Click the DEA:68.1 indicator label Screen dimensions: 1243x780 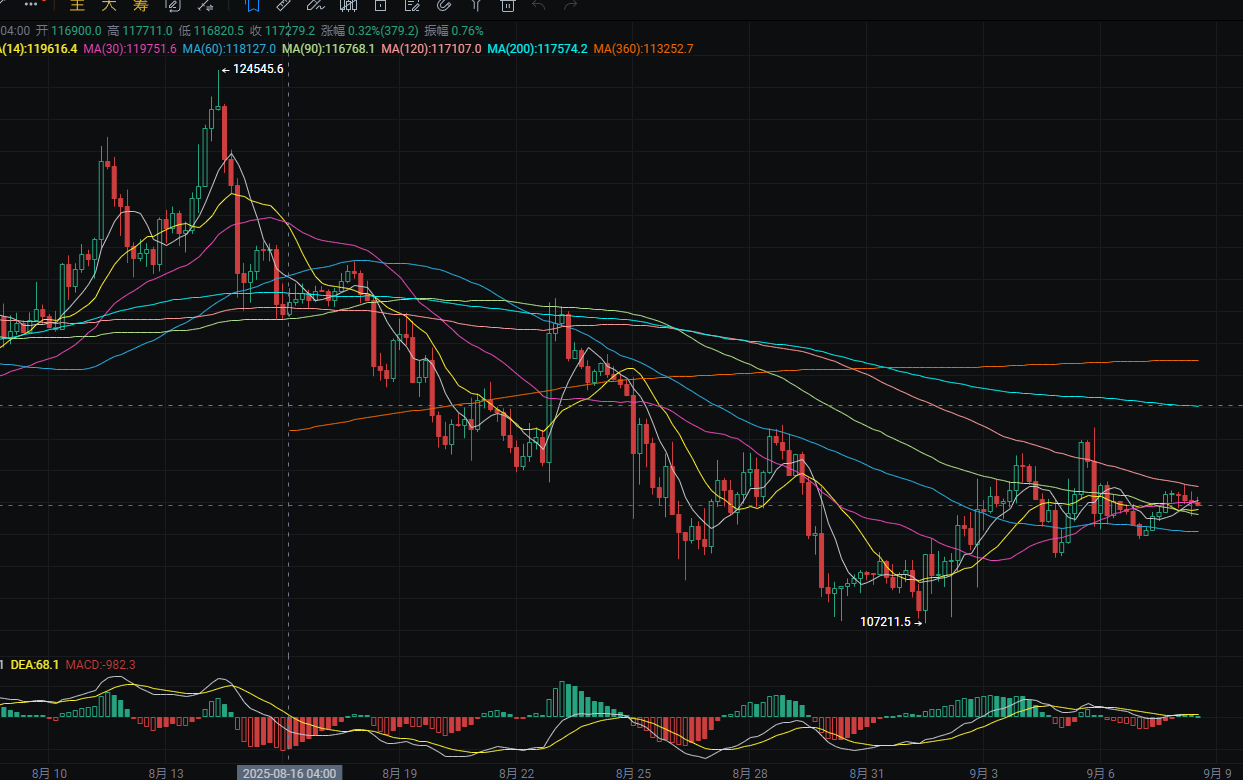click(x=35, y=664)
